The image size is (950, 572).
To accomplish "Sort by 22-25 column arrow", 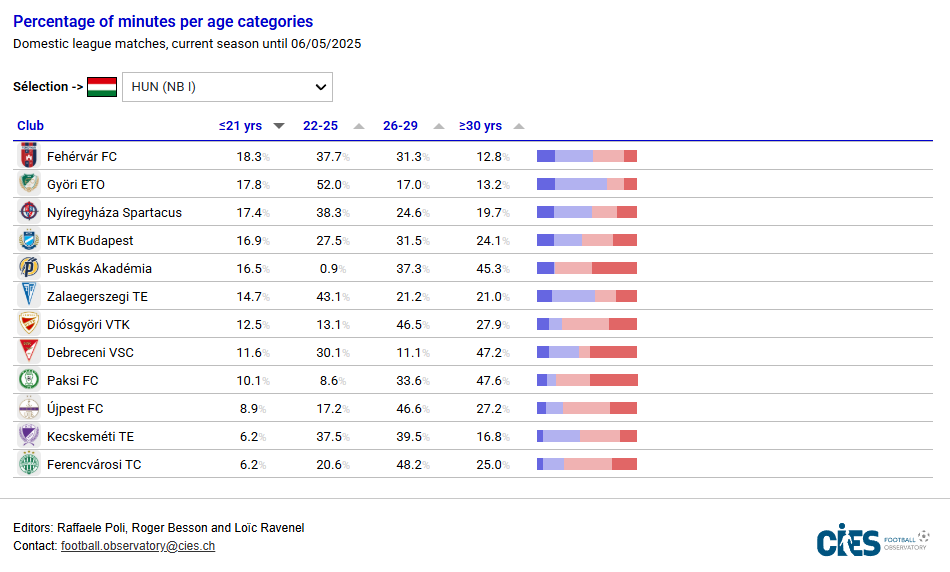I will tap(359, 126).
